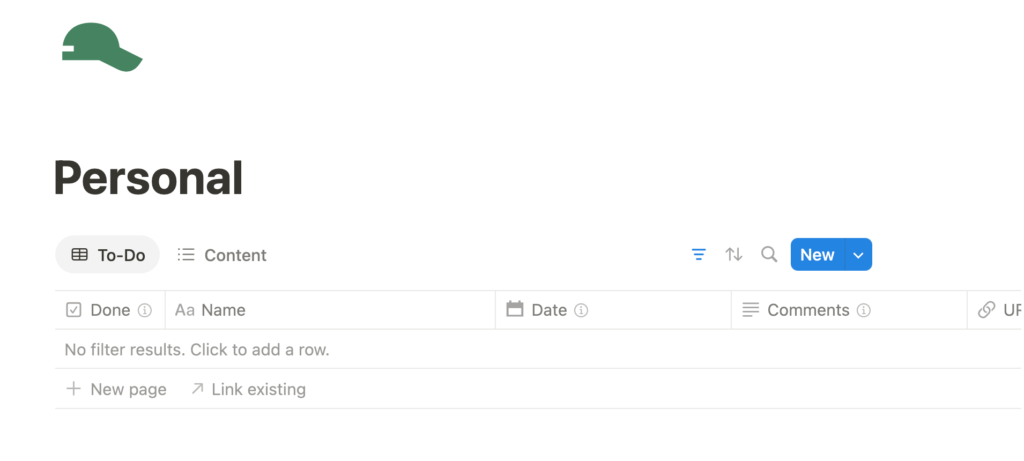Click info icon beside Comments column
The height and width of the screenshot is (461, 1024).
(x=863, y=310)
